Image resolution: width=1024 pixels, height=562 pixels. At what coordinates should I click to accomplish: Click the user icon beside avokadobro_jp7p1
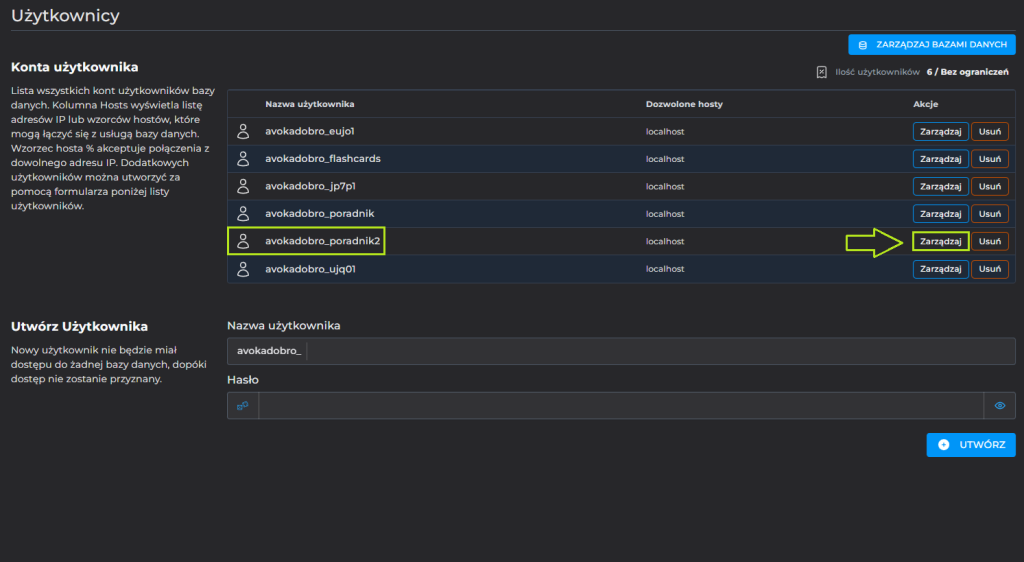(242, 186)
